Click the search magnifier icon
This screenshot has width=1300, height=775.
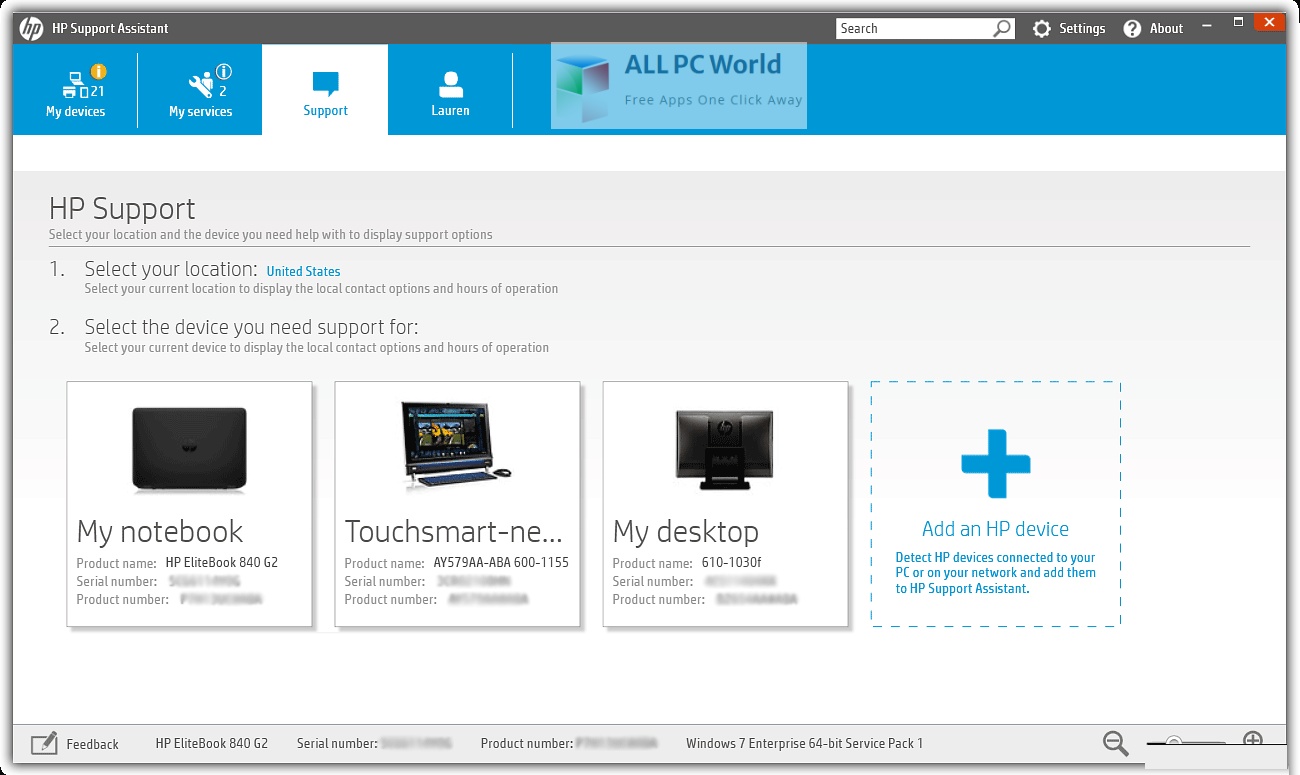point(1002,29)
